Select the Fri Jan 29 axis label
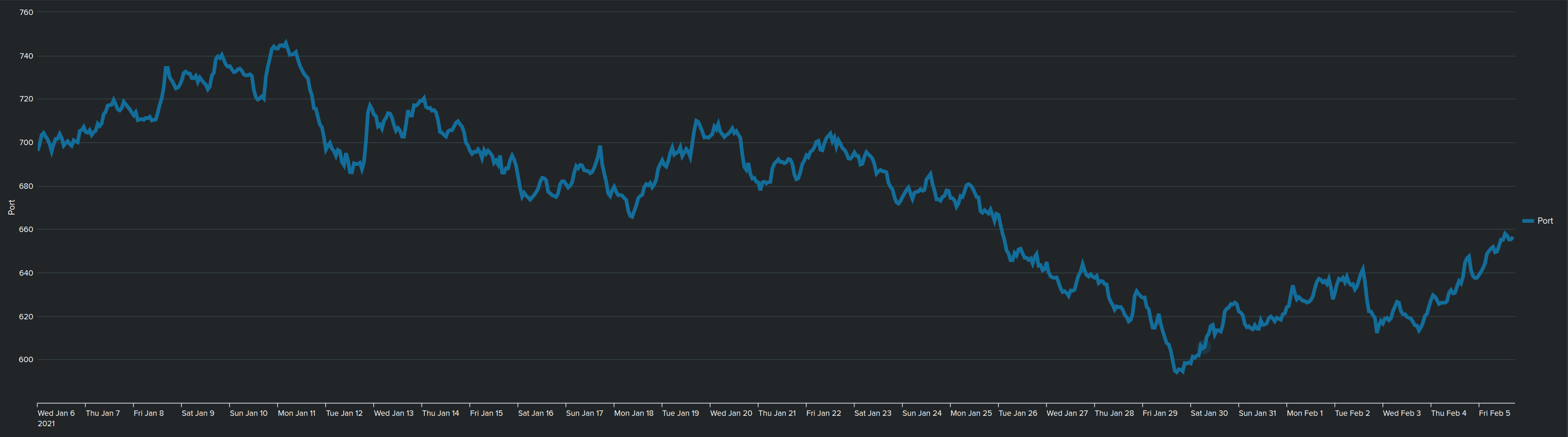The height and width of the screenshot is (437, 1568). coord(1160,413)
